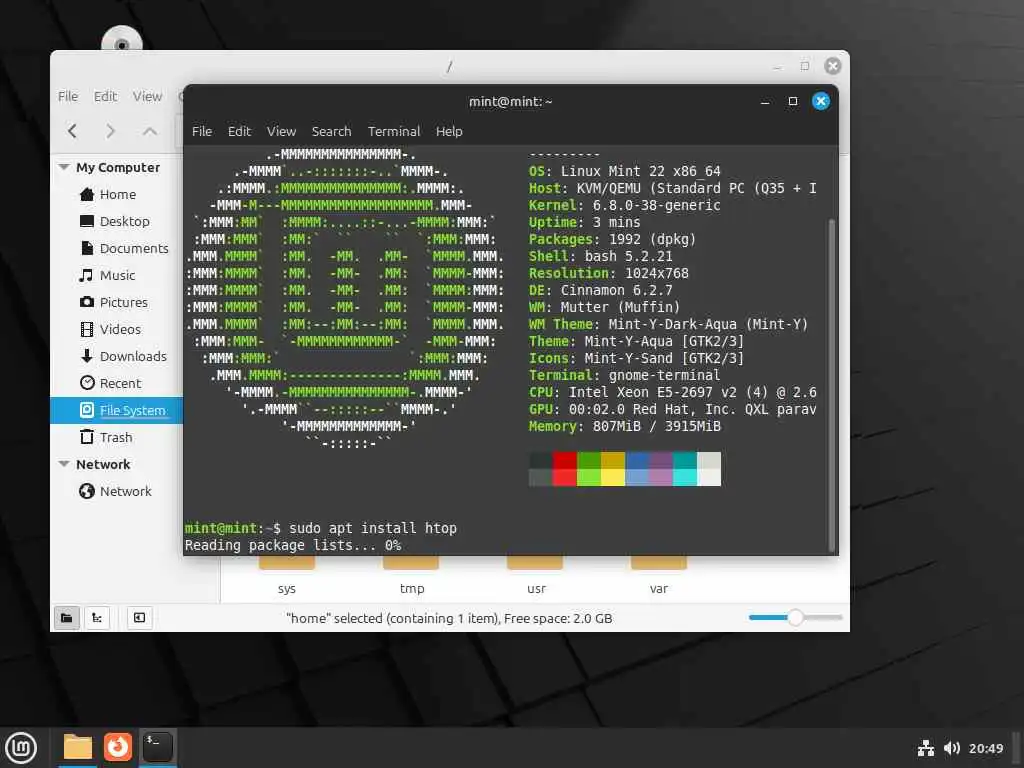Image resolution: width=1024 pixels, height=768 pixels.
Task: Open the Network location in sidebar
Action: (x=116, y=491)
